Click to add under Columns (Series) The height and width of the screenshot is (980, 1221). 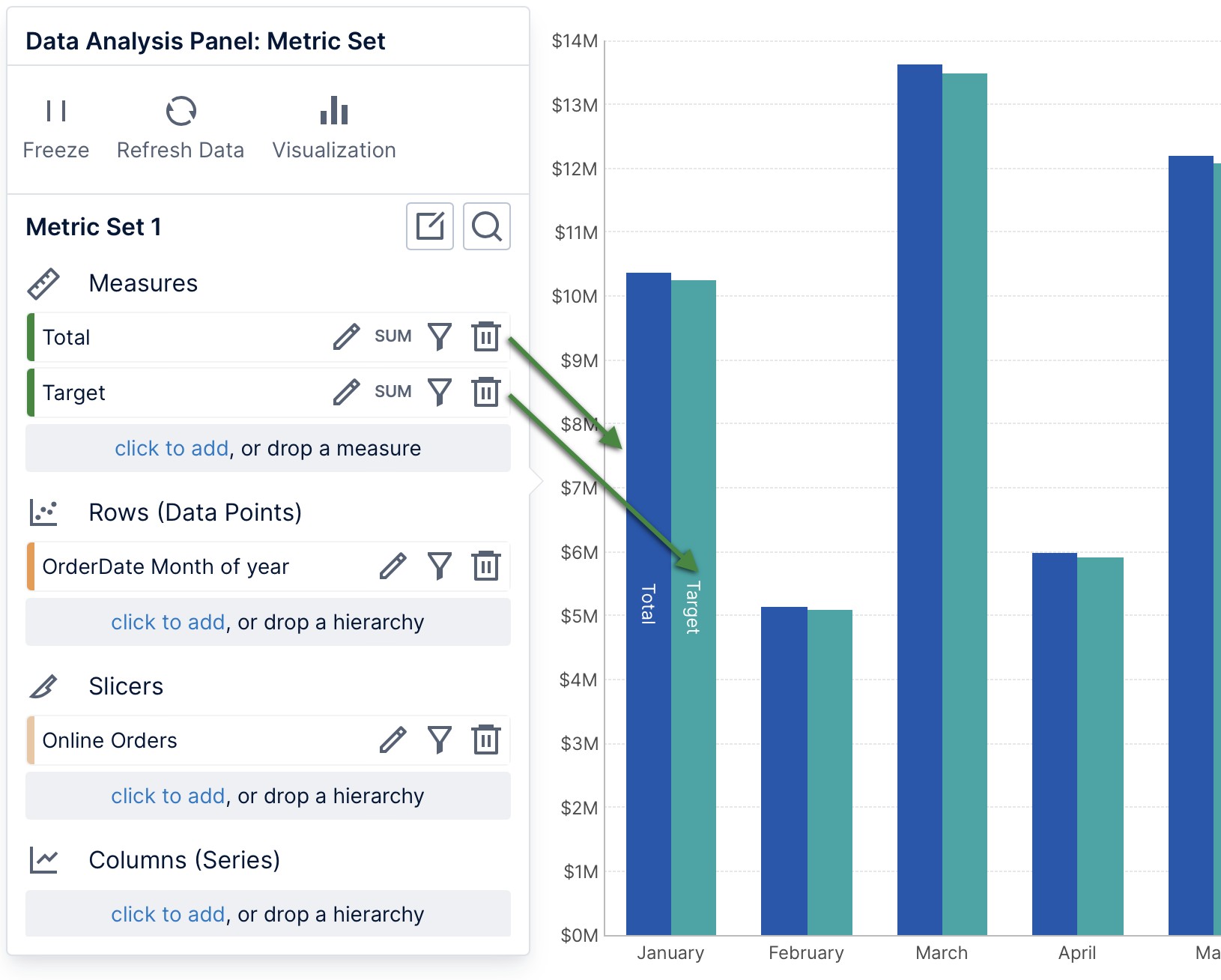click(x=168, y=915)
